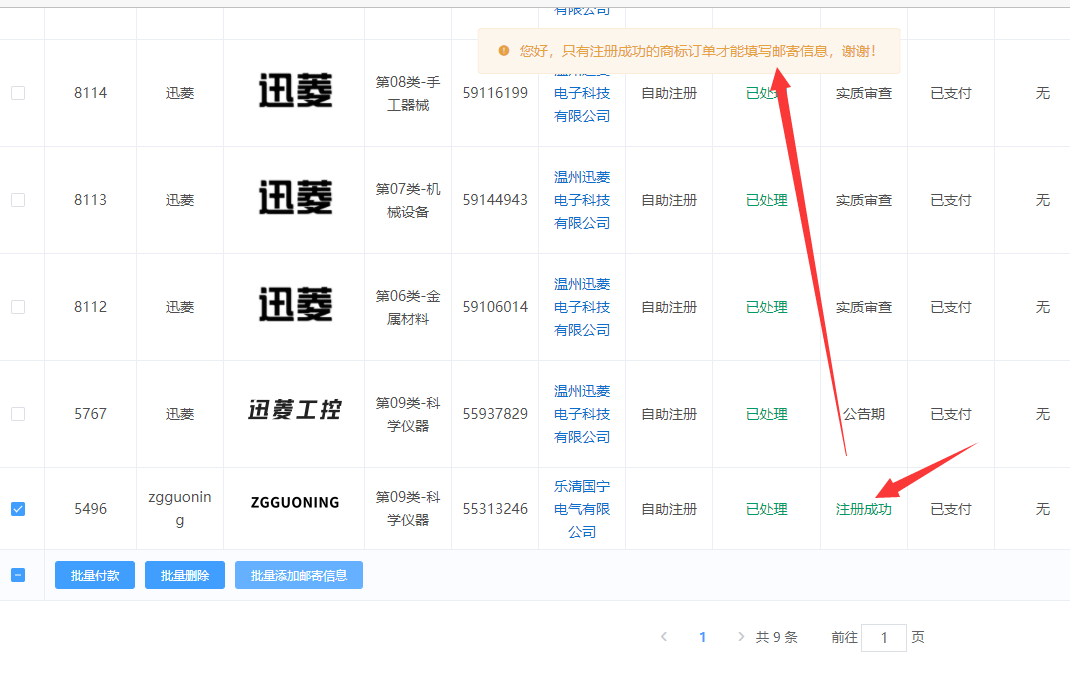Select page number 1 in the pagination

click(x=703, y=637)
